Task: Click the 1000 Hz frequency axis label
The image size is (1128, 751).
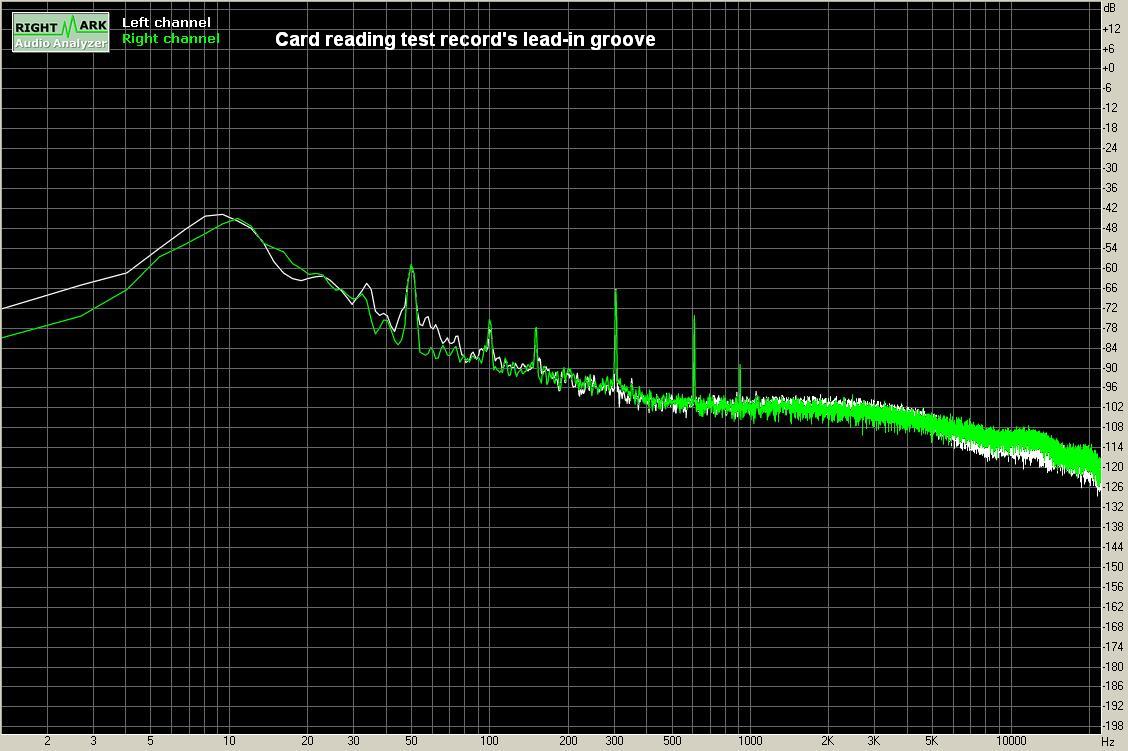Action: (750, 741)
